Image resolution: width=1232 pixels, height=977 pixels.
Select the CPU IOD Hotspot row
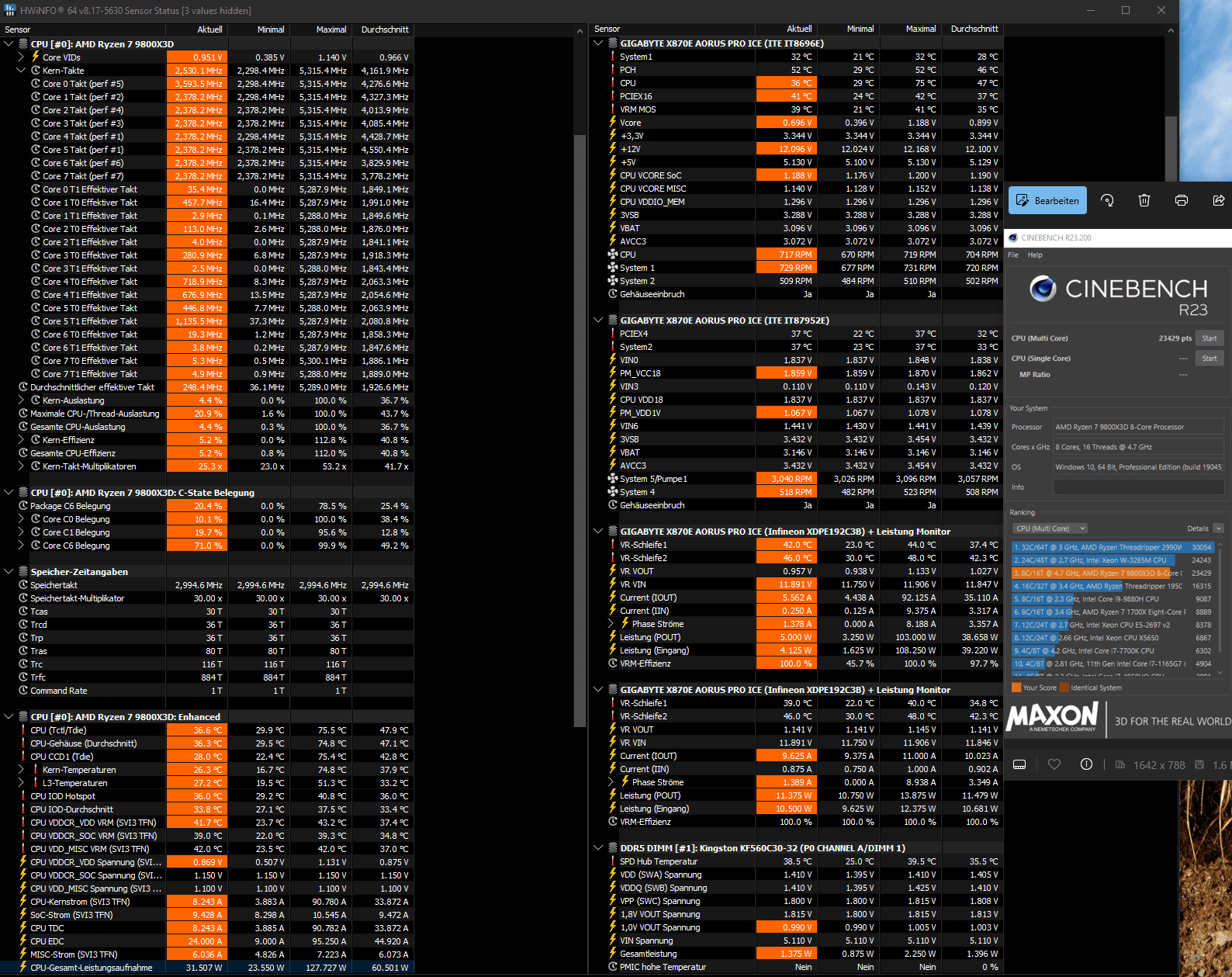[x=206, y=796]
